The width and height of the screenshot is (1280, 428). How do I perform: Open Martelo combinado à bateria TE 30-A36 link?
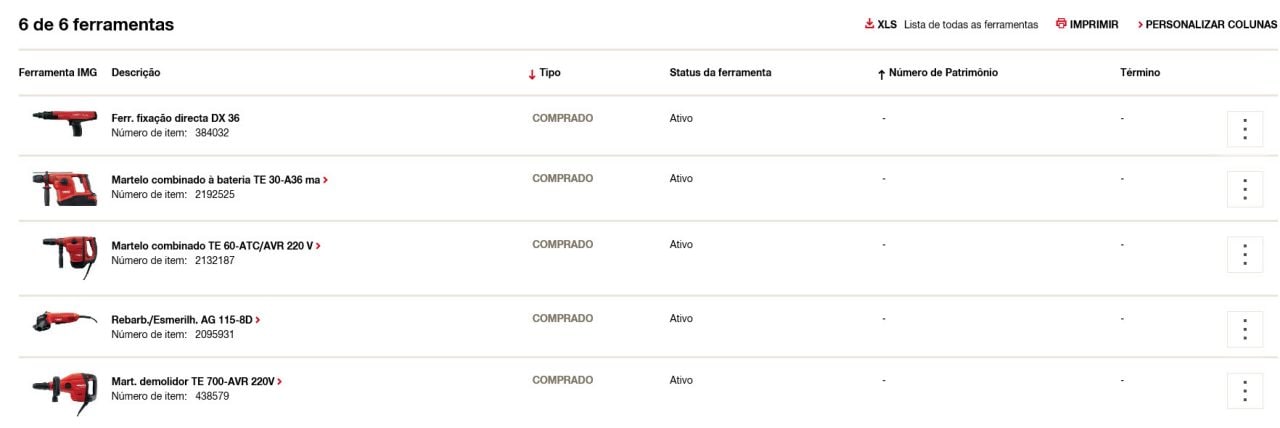pyautogui.click(x=219, y=180)
